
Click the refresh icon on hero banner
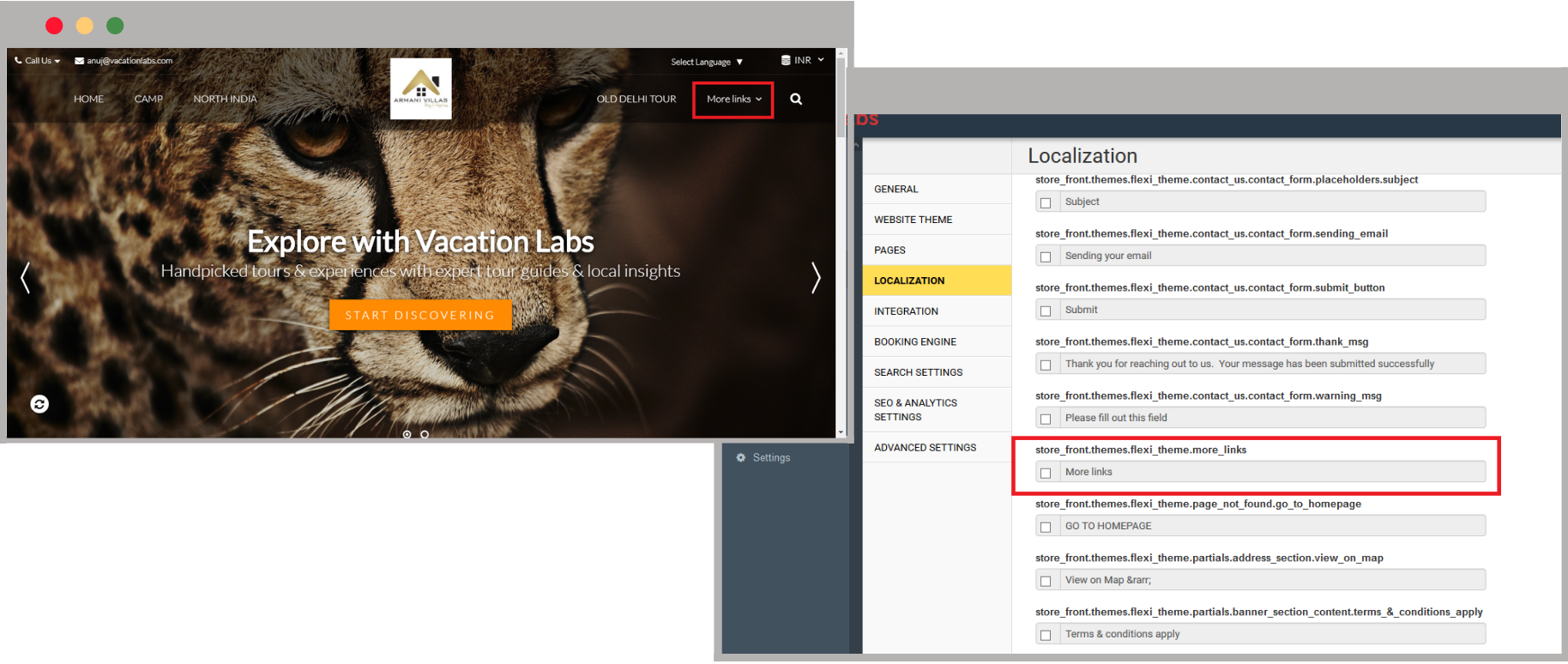pos(39,404)
